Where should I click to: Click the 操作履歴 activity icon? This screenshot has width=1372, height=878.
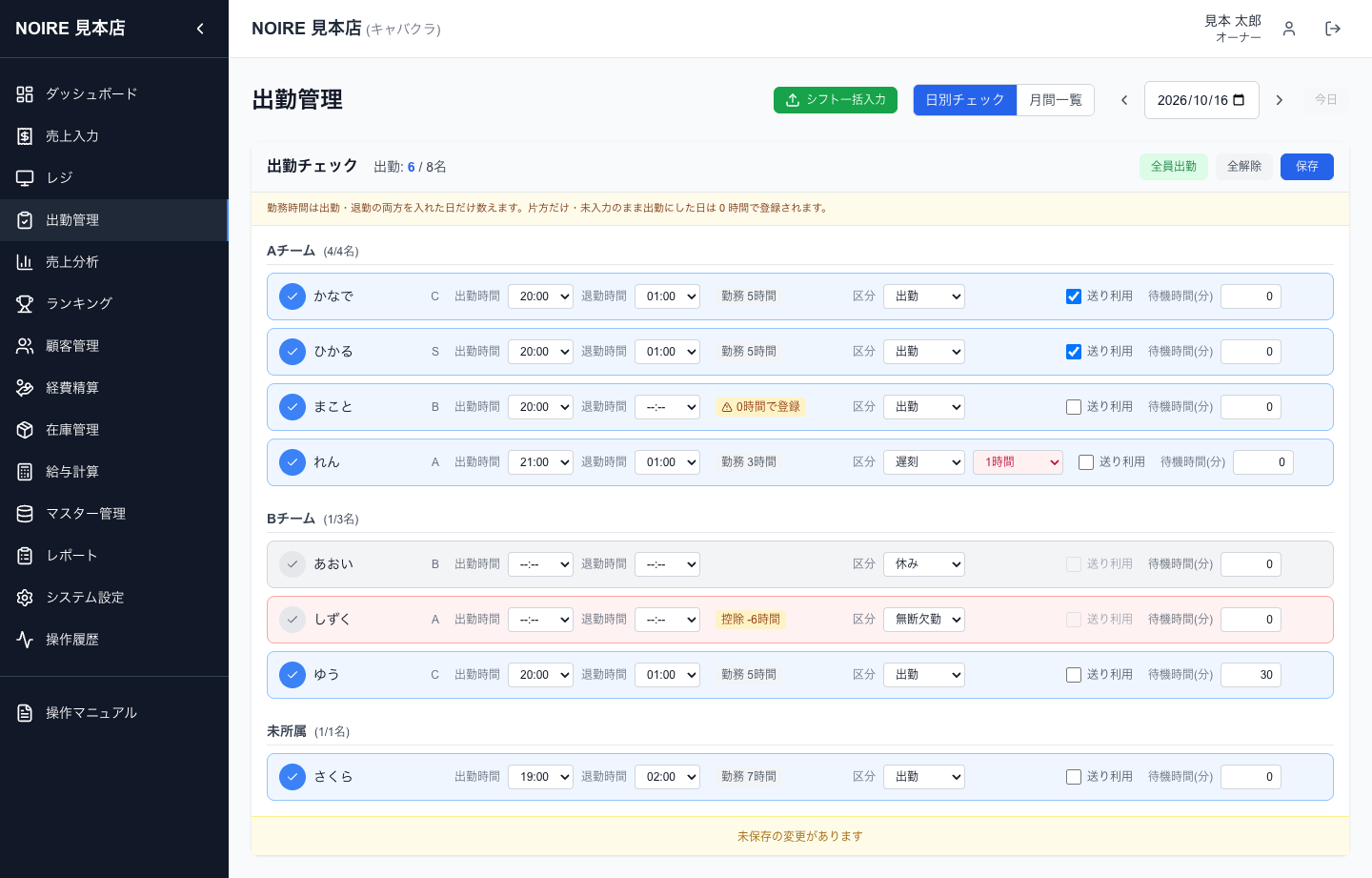click(x=25, y=640)
